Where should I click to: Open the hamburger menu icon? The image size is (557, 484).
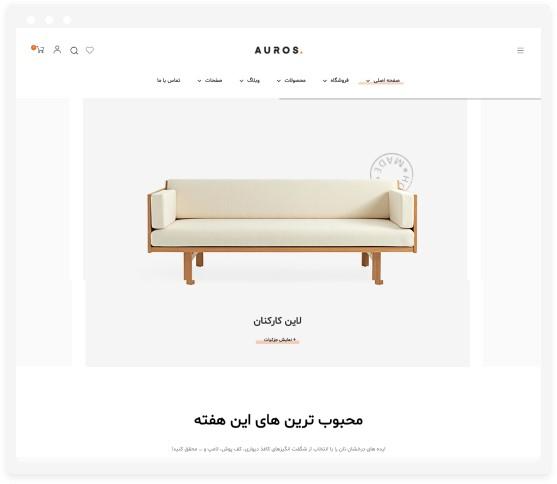[520, 50]
